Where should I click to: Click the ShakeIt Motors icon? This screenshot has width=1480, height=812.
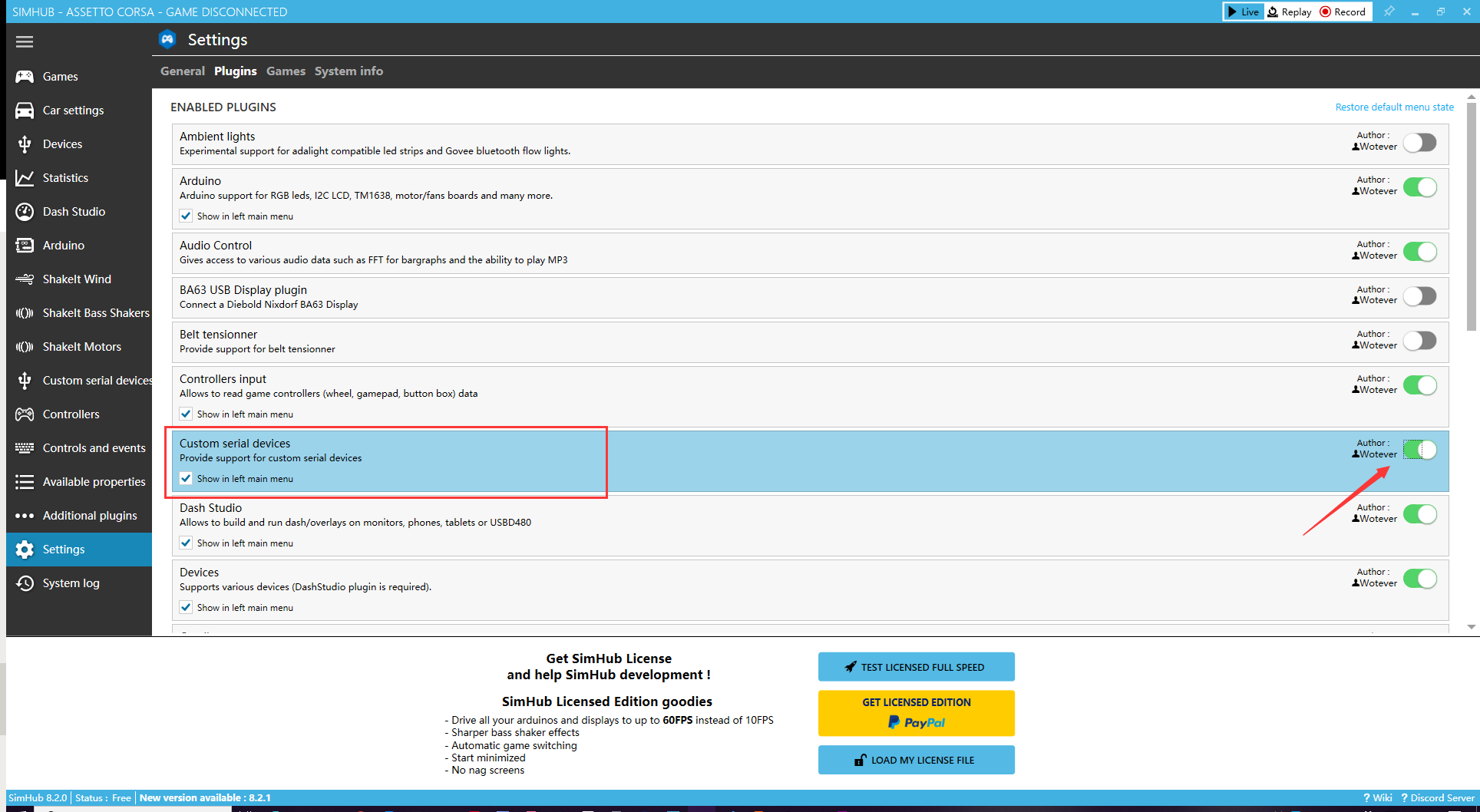pos(25,347)
